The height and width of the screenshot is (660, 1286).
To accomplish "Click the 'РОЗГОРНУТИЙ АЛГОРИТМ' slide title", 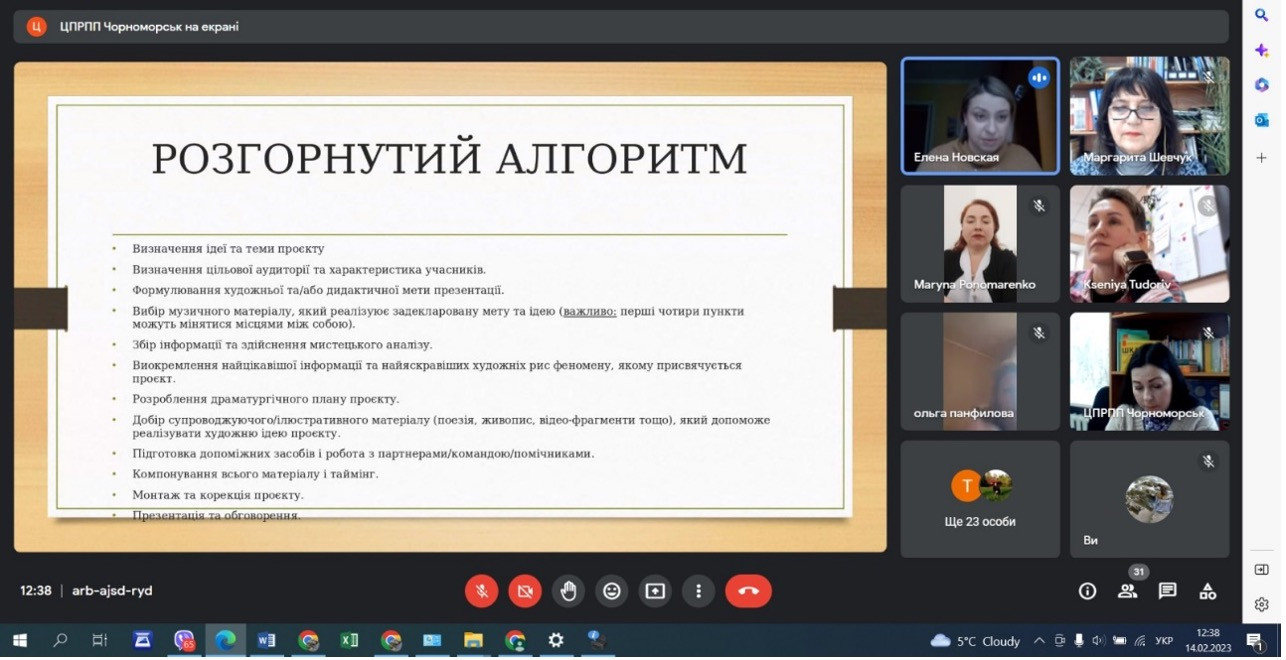I will pos(449,160).
